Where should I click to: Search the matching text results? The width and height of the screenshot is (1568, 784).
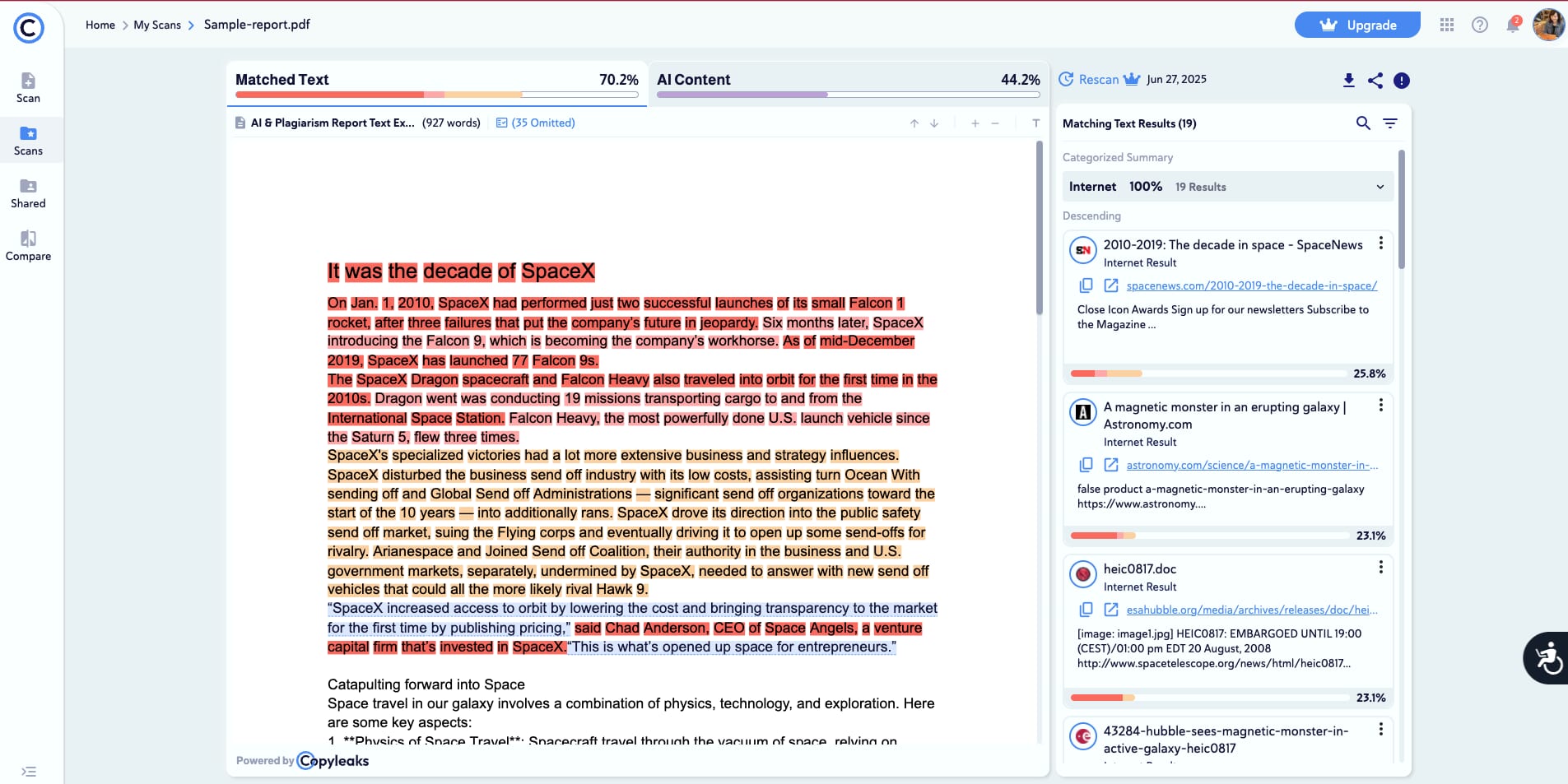(x=1363, y=123)
